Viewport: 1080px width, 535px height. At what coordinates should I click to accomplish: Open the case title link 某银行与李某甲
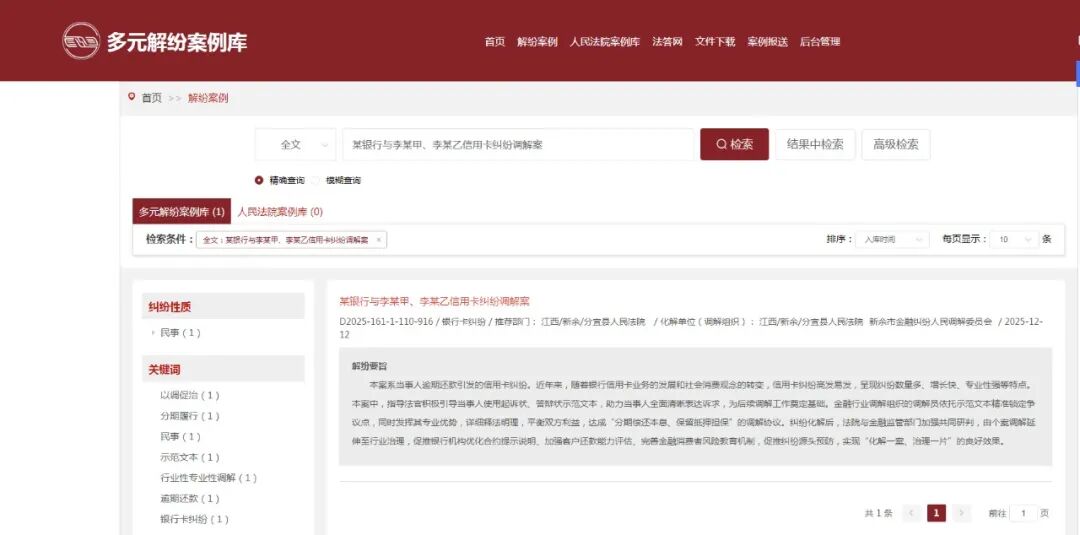[x=434, y=301]
